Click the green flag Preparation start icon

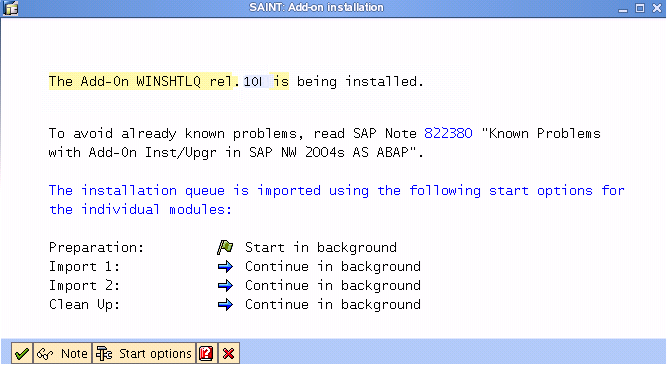[x=225, y=247]
